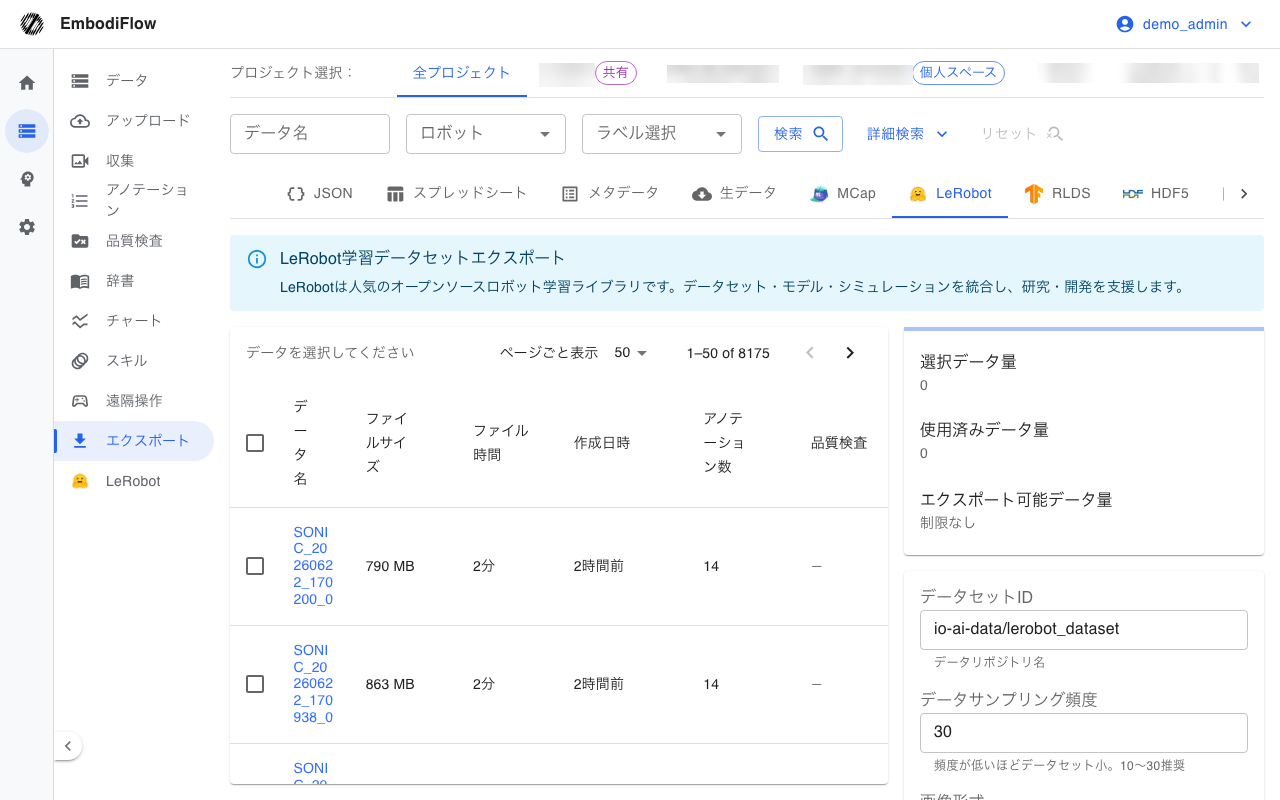Click the ファイルサイズ column header
The image size is (1280, 800).
click(386, 443)
